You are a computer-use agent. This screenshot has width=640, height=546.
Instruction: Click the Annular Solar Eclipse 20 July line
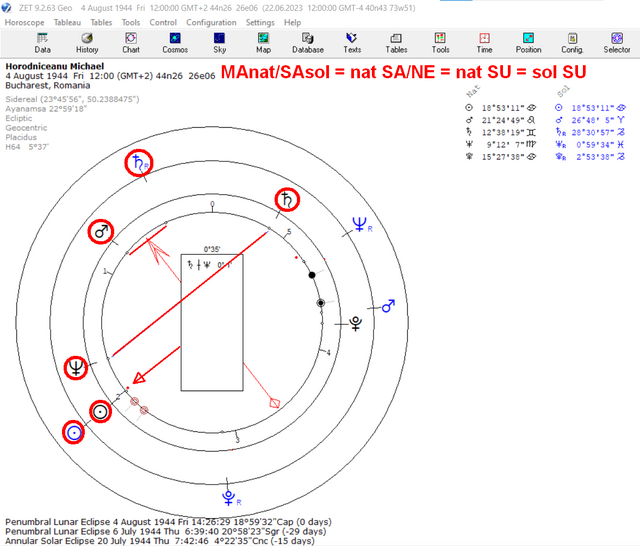click(160, 541)
